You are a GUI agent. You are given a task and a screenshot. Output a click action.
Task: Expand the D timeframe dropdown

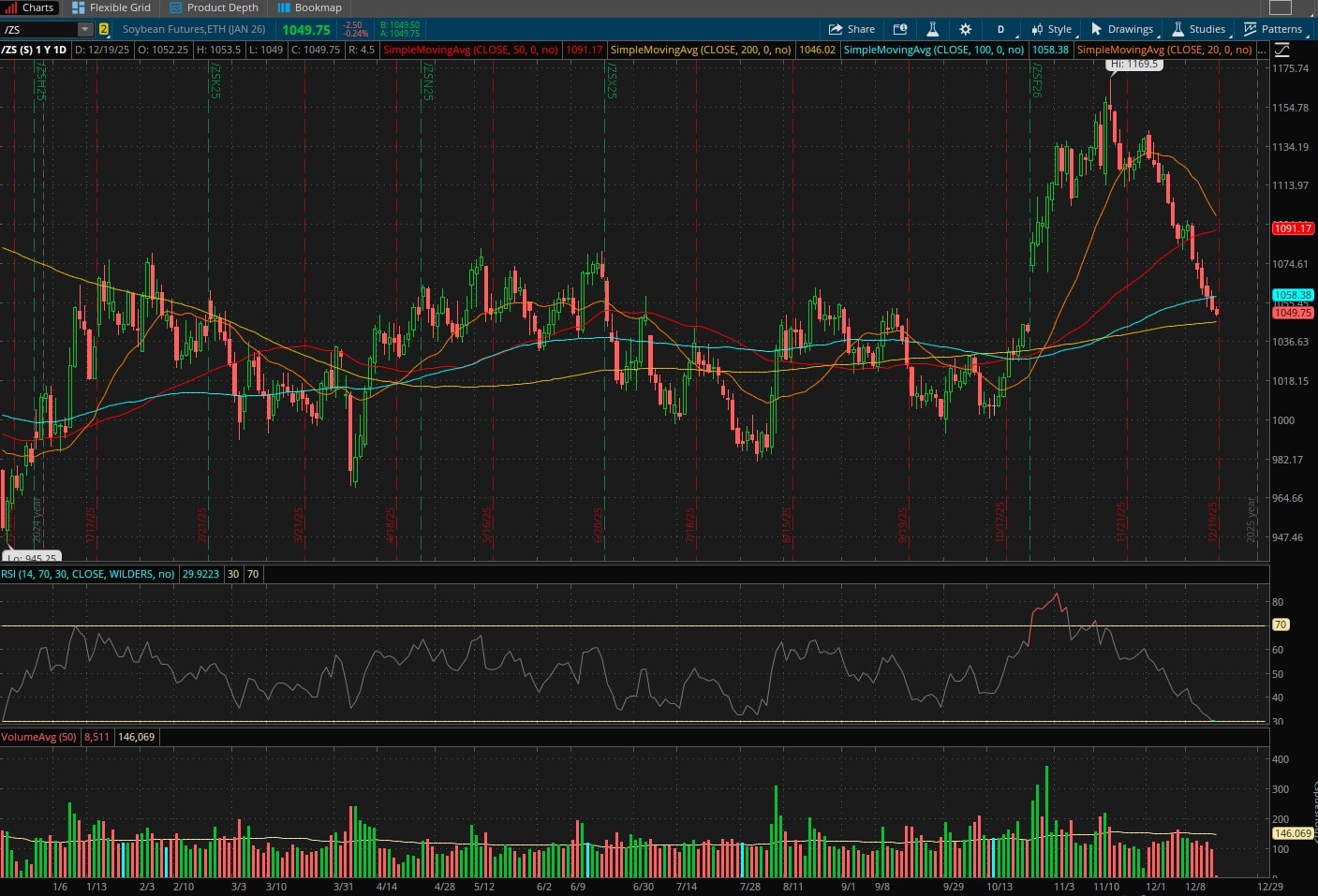point(999,29)
